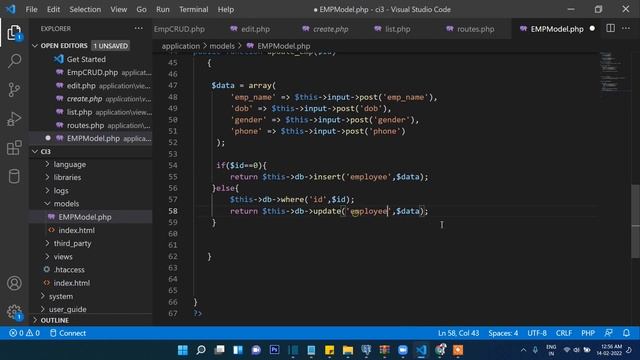Click the editor vertical scrollbar
This screenshot has height=360, width=640.
[636, 220]
